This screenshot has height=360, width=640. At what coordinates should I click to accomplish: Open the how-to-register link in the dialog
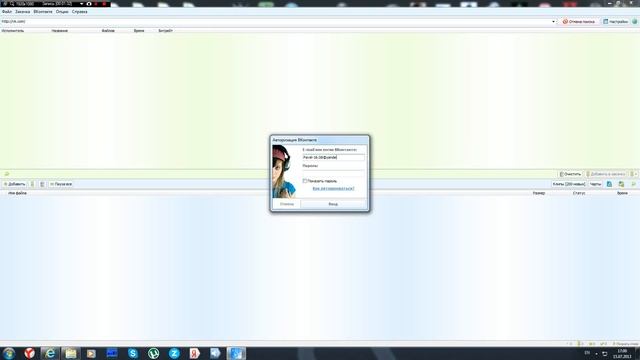(x=333, y=189)
